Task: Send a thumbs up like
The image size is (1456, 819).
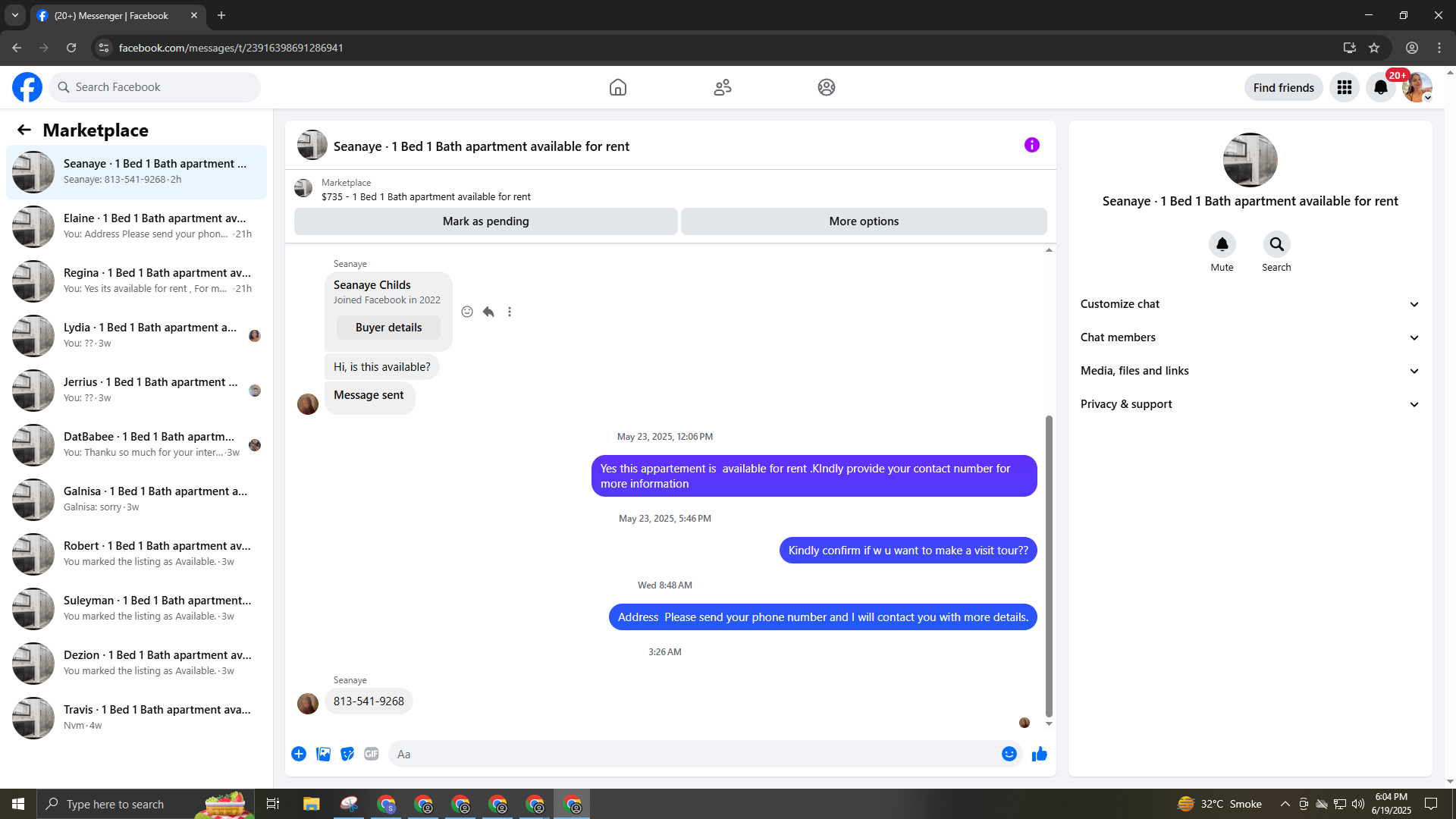Action: click(x=1040, y=754)
